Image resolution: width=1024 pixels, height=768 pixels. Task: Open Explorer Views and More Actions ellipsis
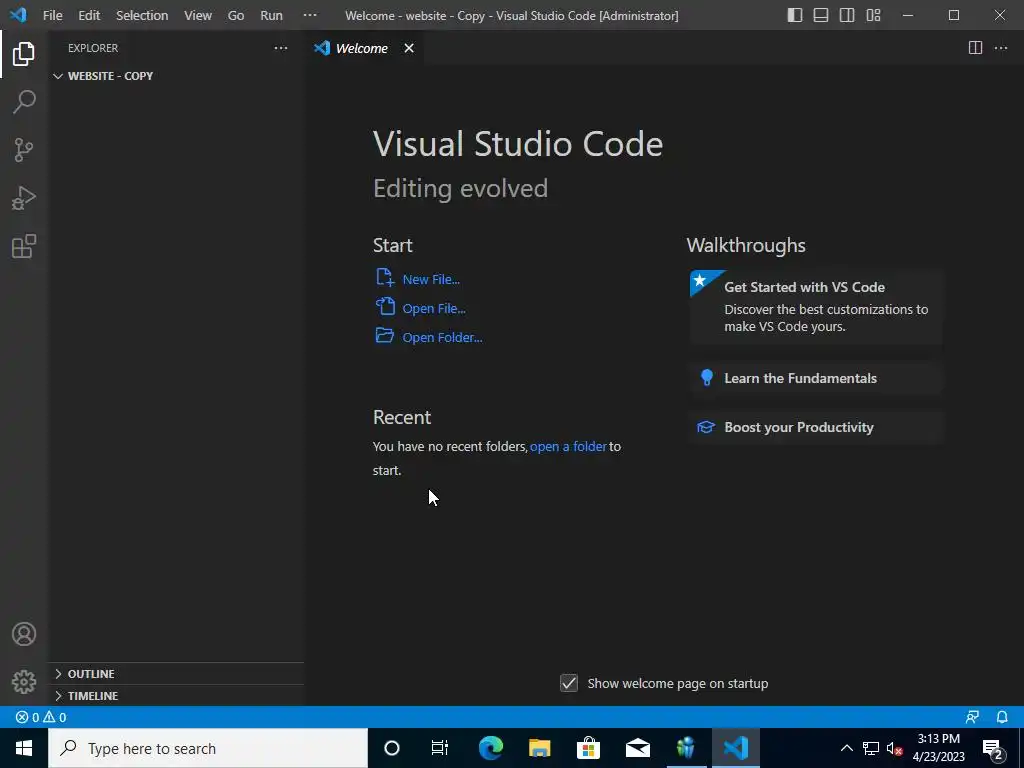click(x=281, y=48)
